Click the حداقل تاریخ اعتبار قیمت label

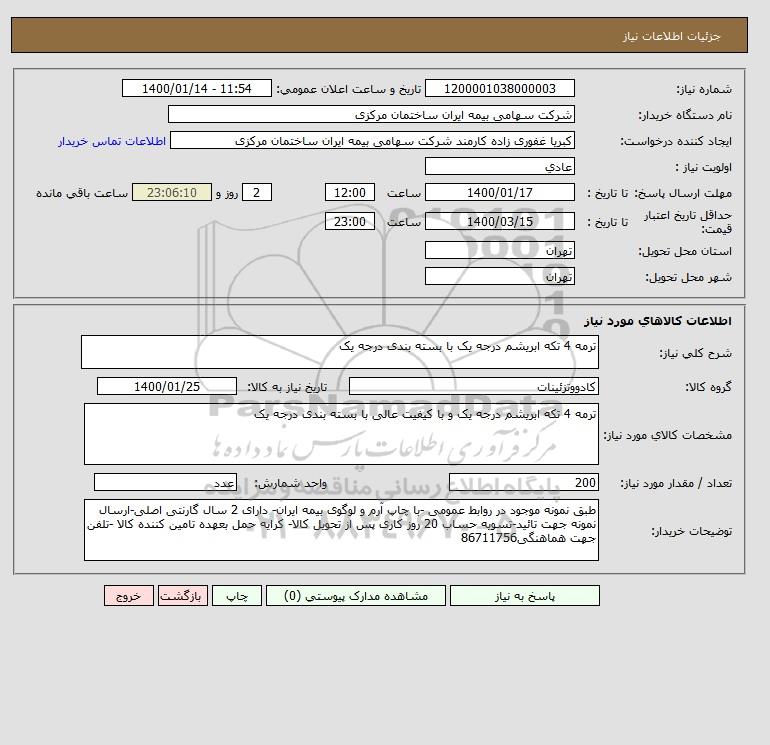[x=688, y=222]
